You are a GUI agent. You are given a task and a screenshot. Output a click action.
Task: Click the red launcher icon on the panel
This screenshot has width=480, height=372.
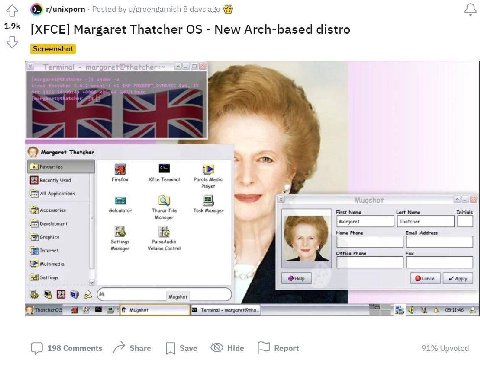point(74,310)
